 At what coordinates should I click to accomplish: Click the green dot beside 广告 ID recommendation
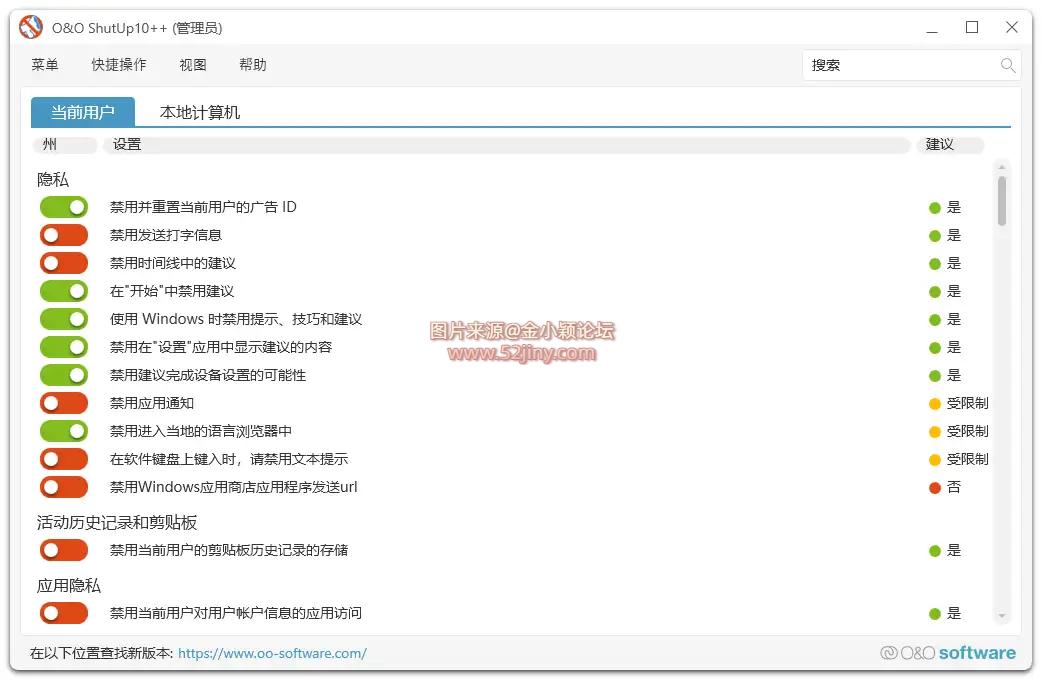[934, 208]
